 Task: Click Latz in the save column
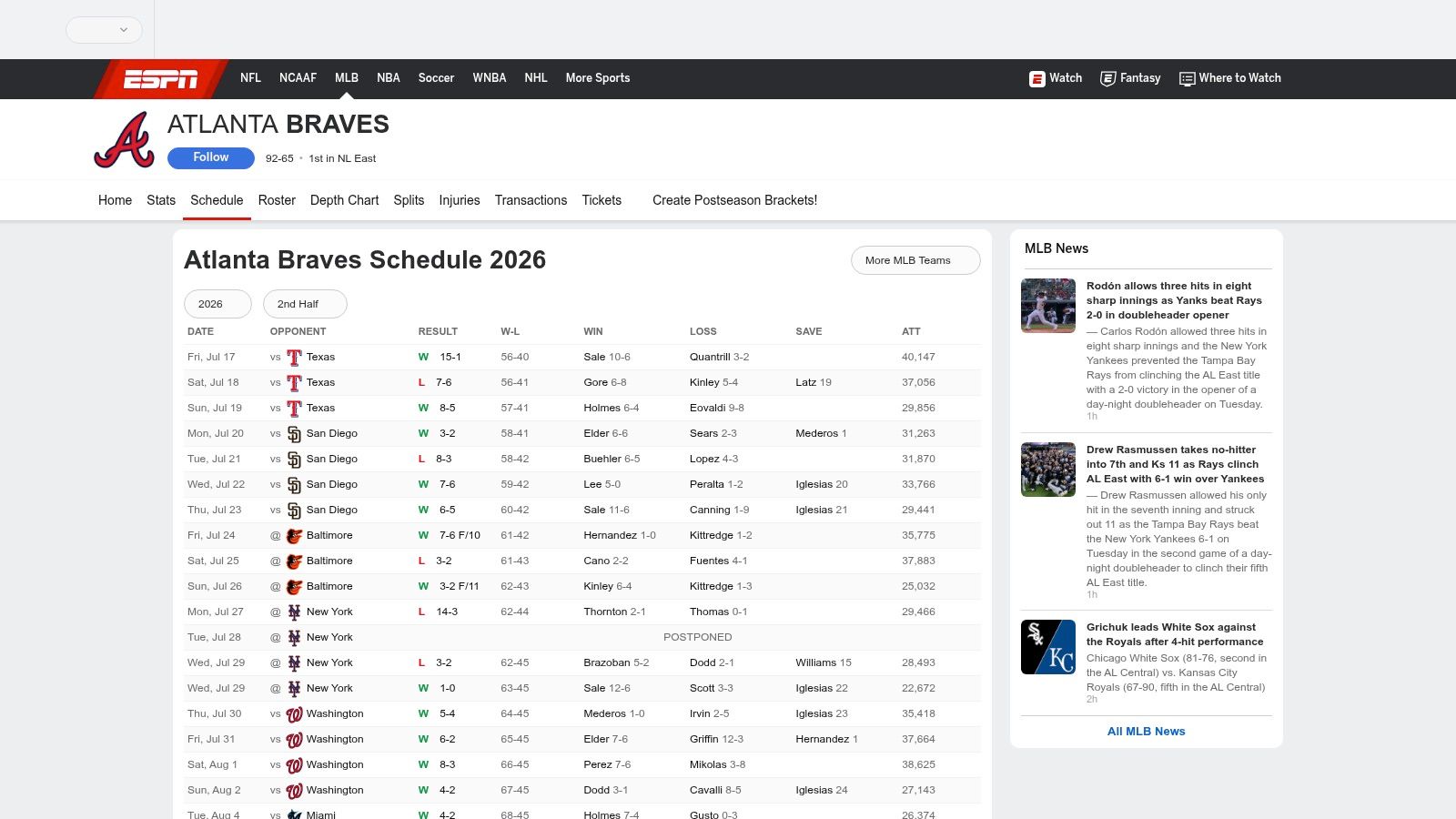[805, 383]
